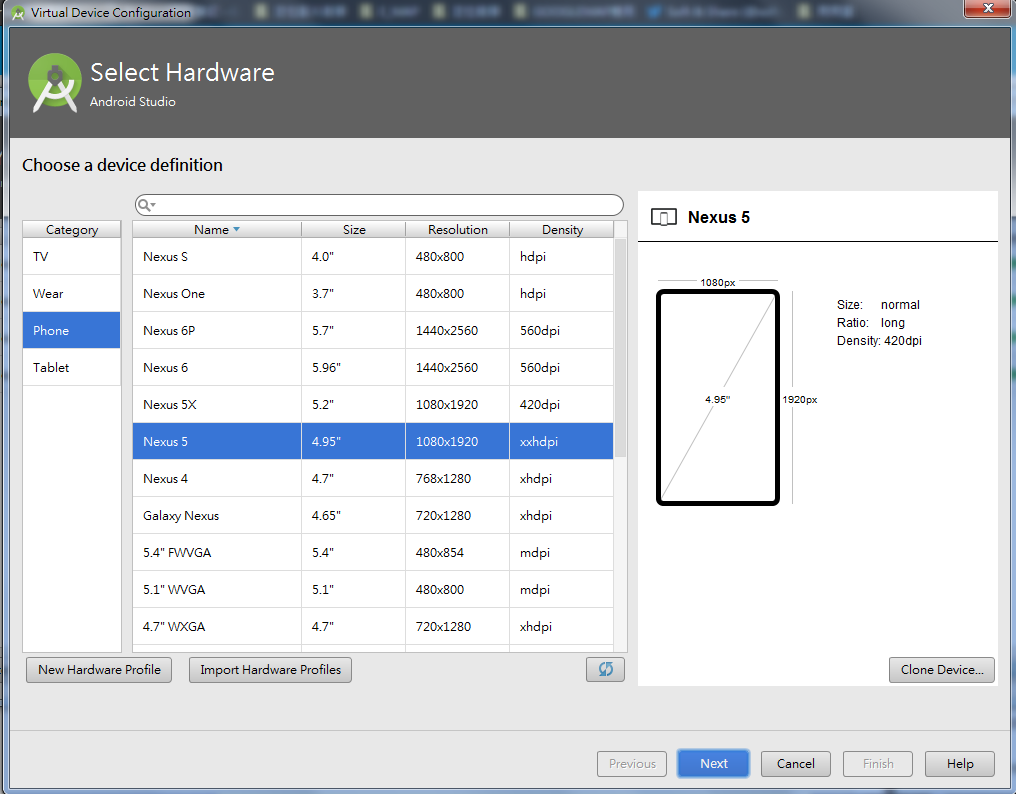Click the Help button

pos(960,764)
